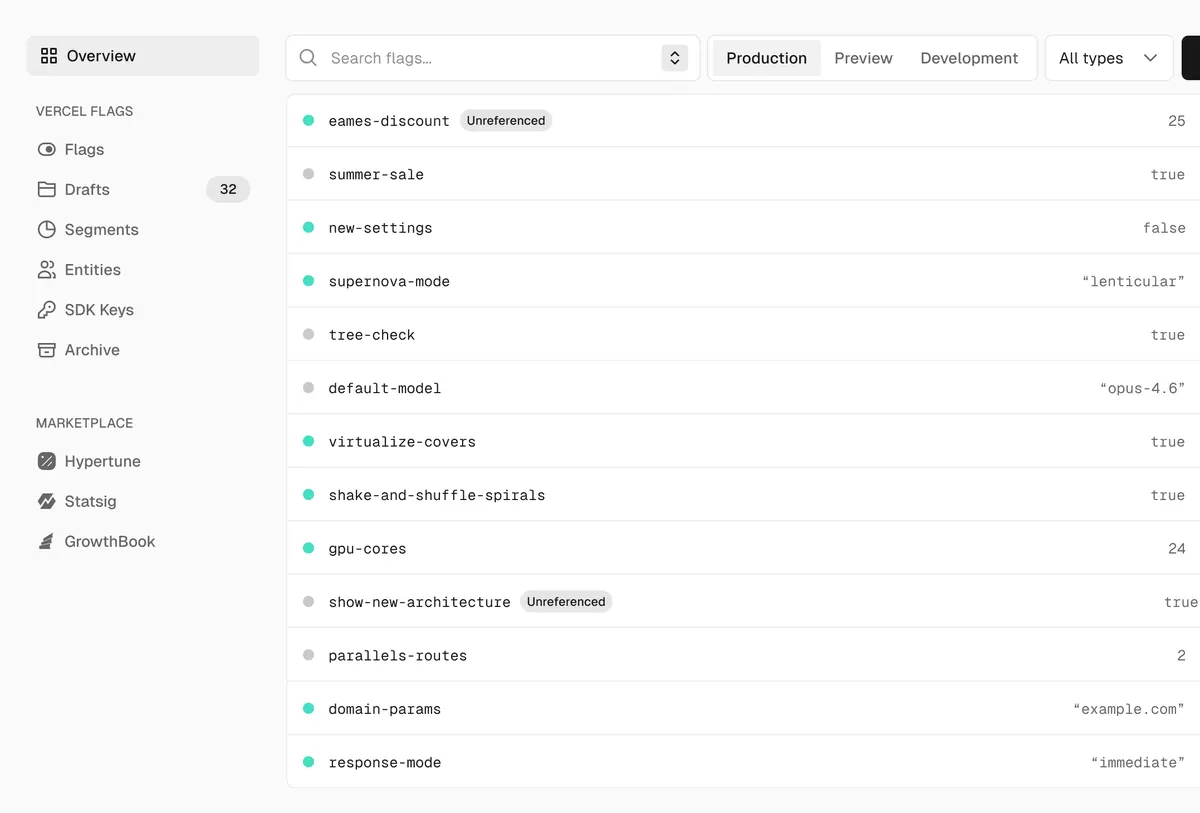This screenshot has height=813, width=1200.
Task: Click the gray status dot for tree-check
Action: click(308, 334)
